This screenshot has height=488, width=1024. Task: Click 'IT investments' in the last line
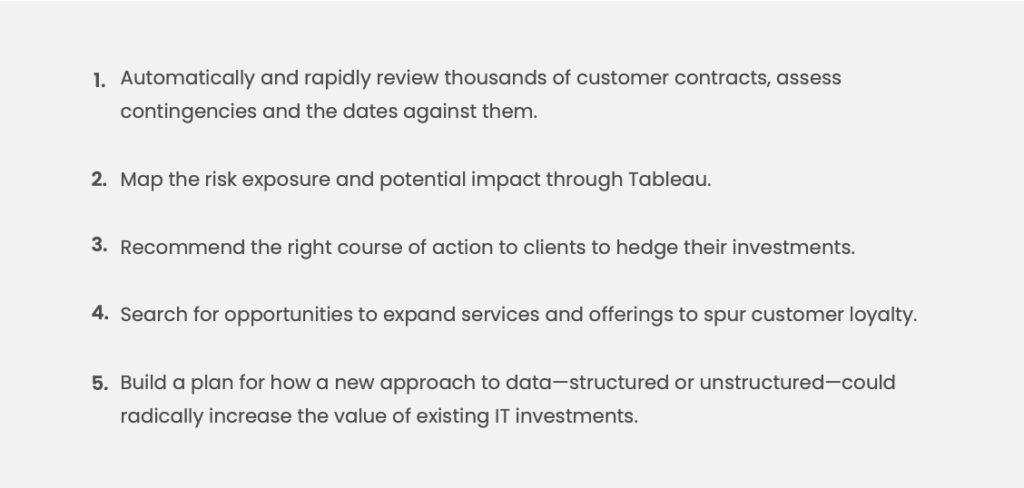(564, 416)
